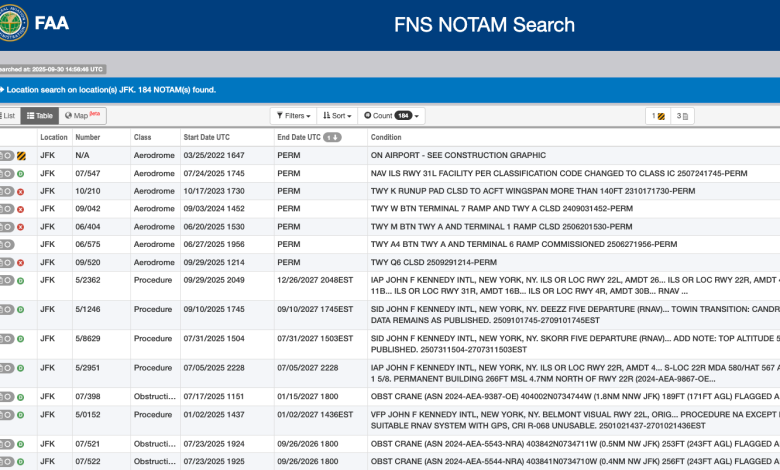The height and width of the screenshot is (470, 780).
Task: Click the green status icon for NOTAM 07/398
Action: (20, 397)
